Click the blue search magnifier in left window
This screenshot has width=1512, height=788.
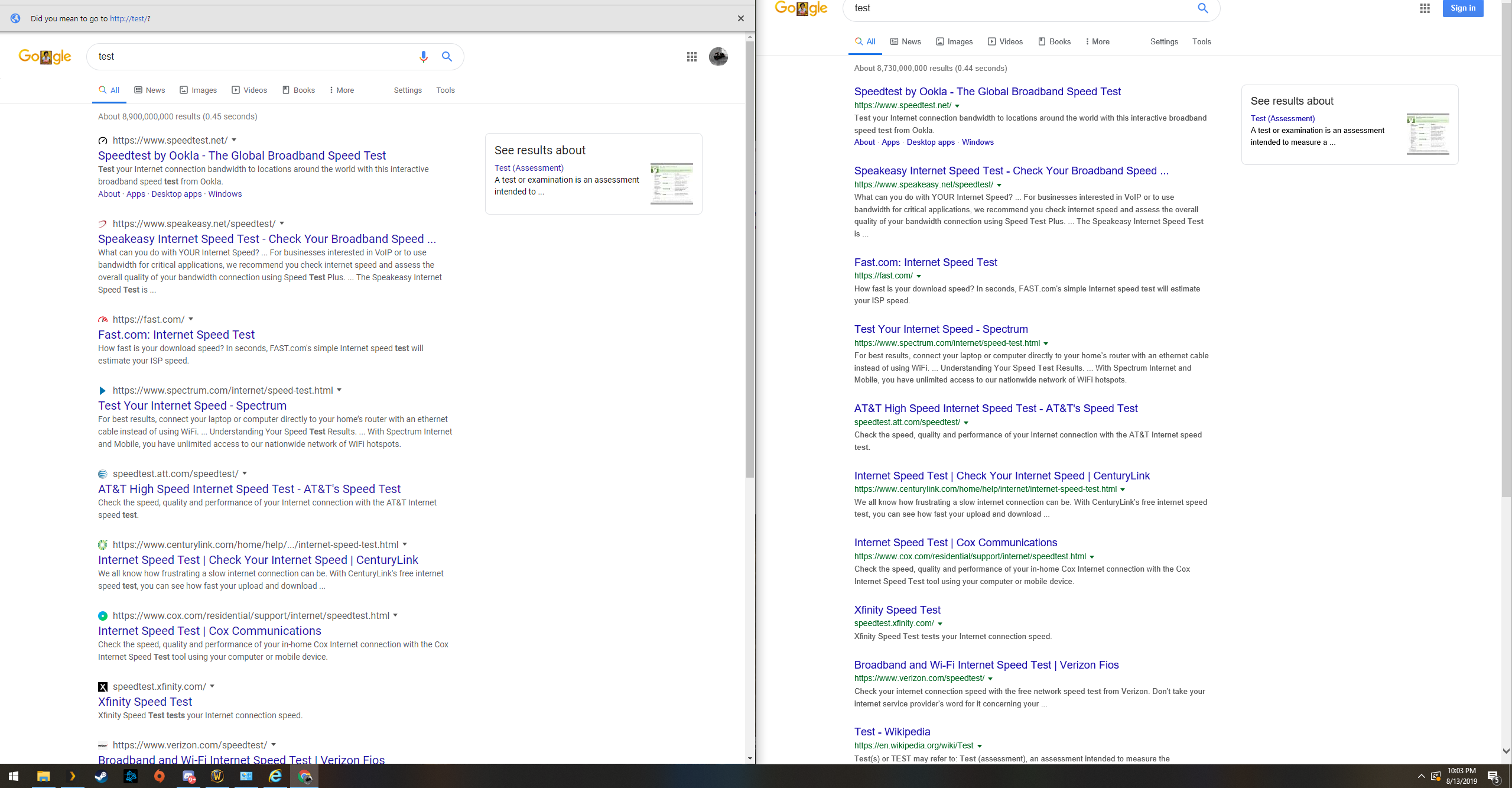pos(447,57)
